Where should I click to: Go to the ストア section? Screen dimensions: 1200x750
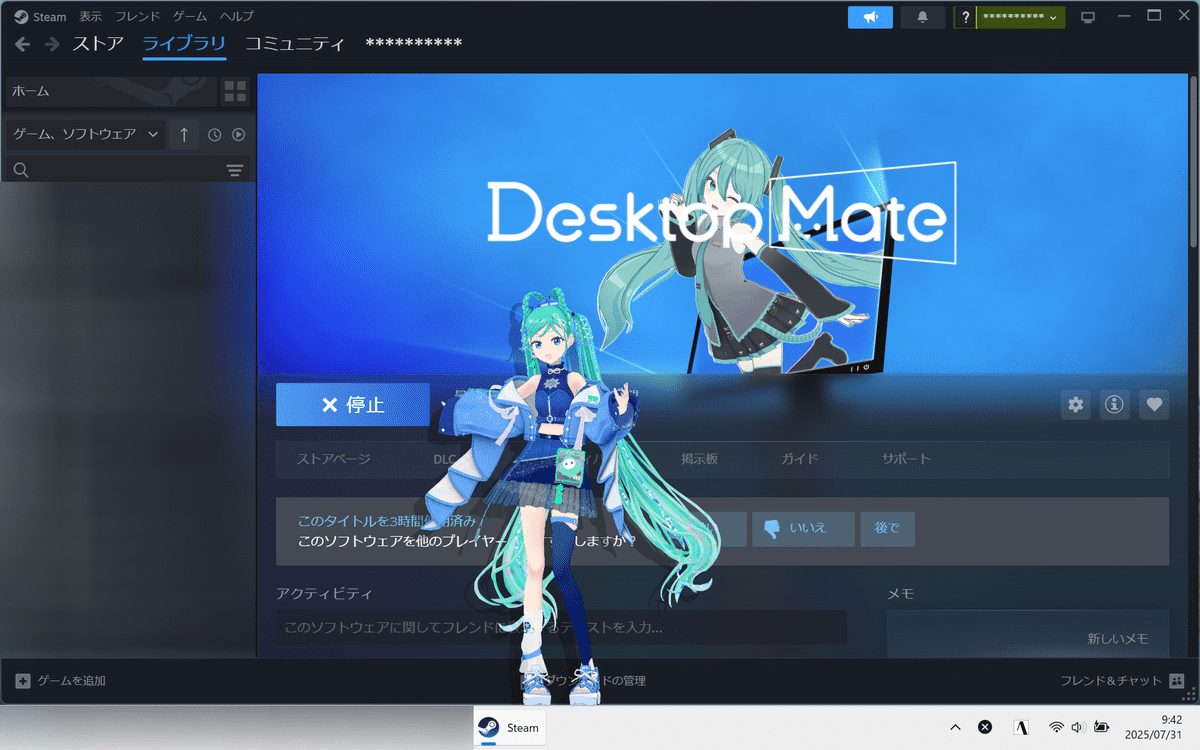(98, 44)
